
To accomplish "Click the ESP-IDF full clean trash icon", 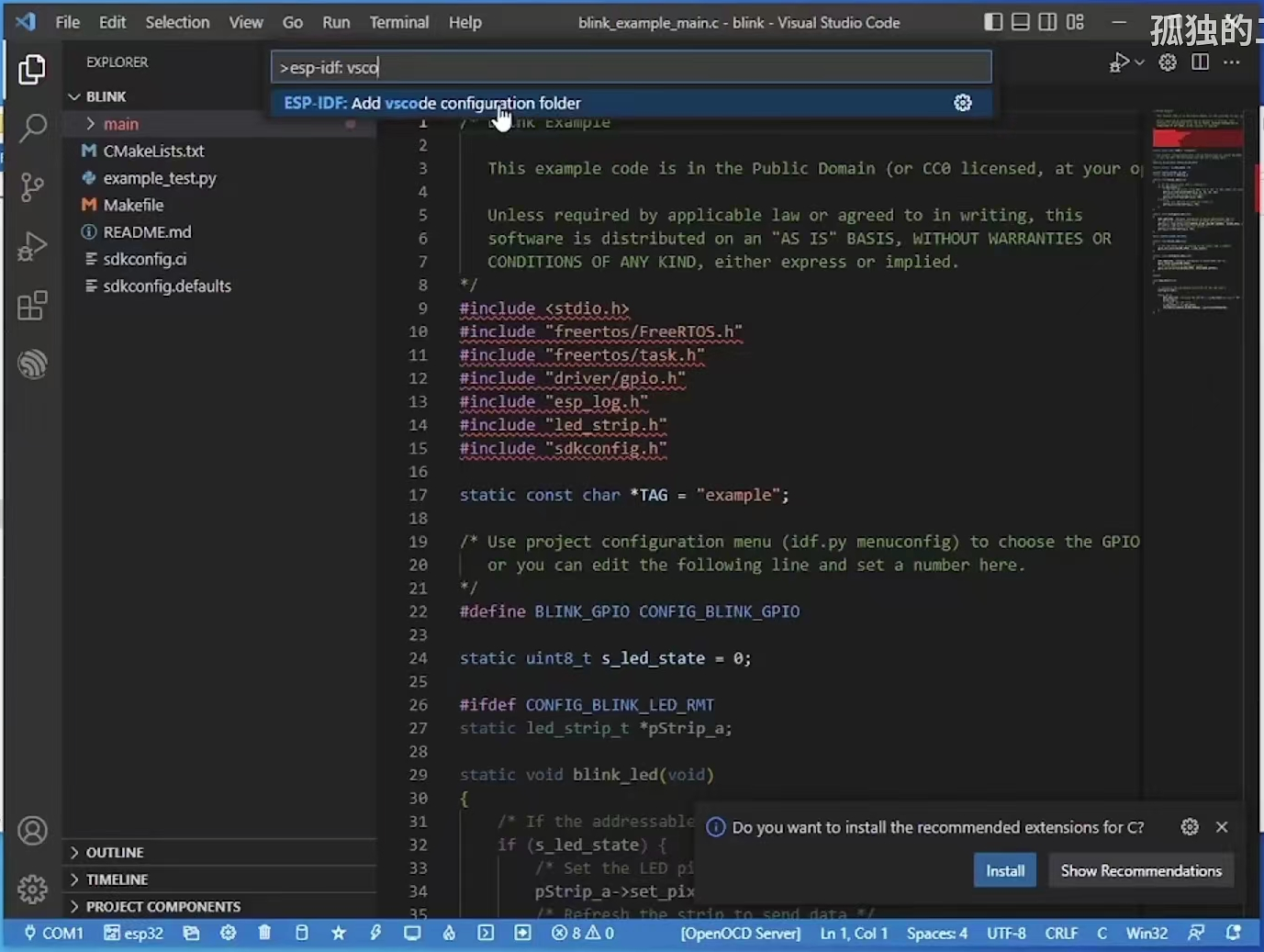I will (264, 933).
